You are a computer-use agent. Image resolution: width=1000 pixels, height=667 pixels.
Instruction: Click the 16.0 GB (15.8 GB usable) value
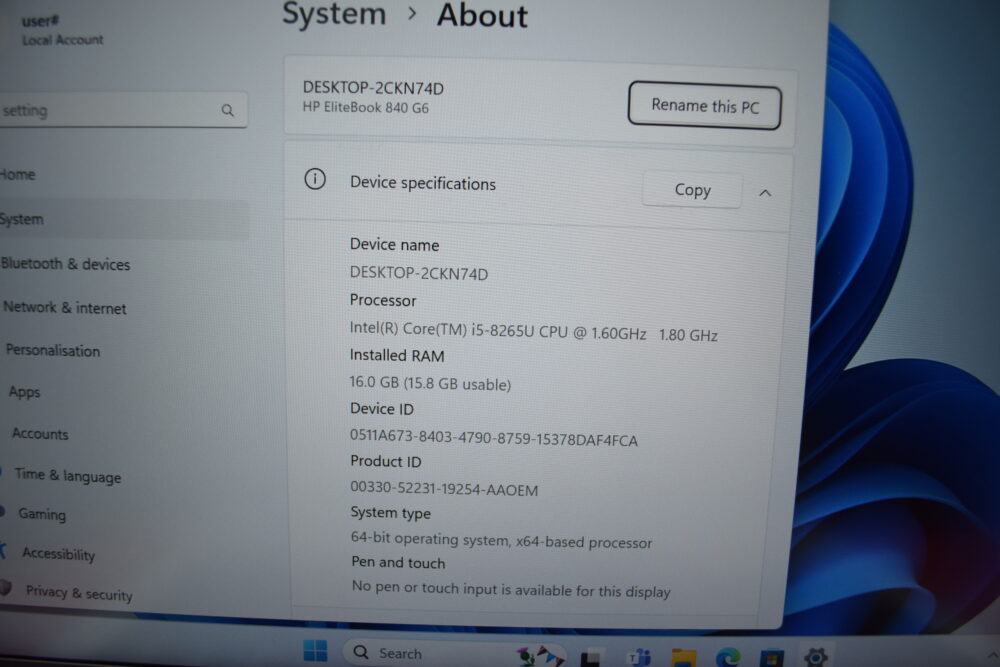[430, 383]
